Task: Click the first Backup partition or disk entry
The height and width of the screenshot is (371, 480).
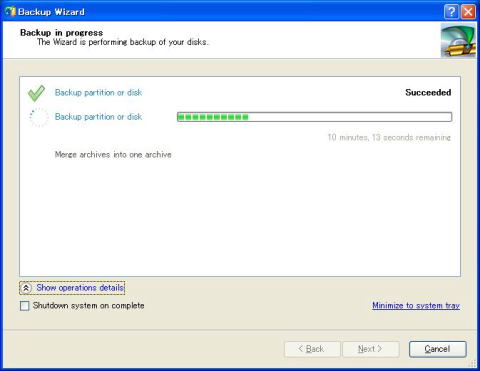Action: pos(98,93)
